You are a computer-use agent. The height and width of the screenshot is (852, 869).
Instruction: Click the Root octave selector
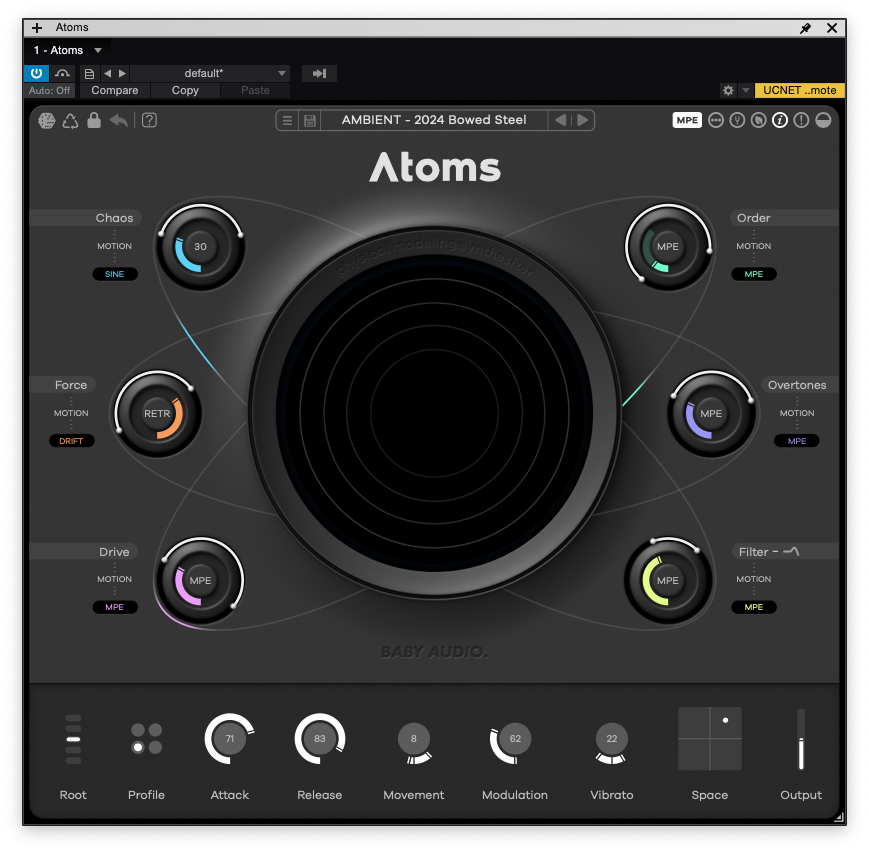pos(73,739)
